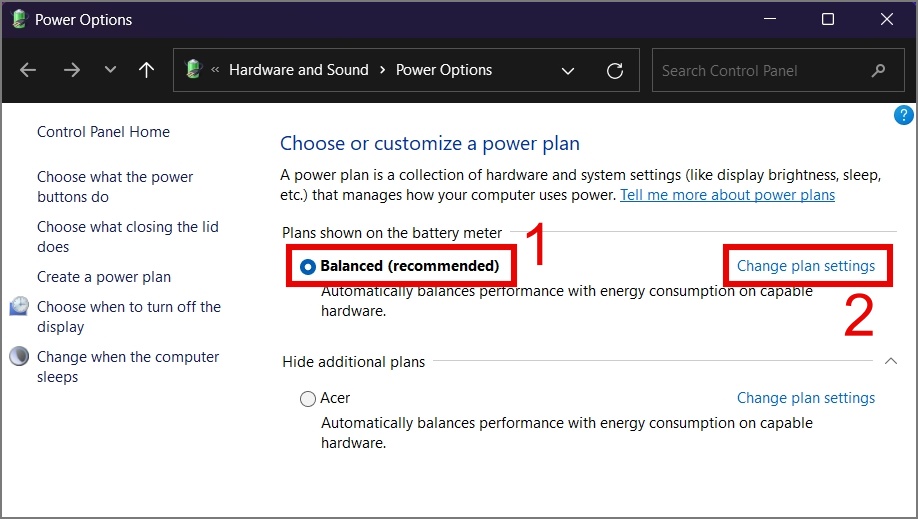This screenshot has height=519, width=918.
Task: Refresh the Power Options page
Action: point(615,71)
